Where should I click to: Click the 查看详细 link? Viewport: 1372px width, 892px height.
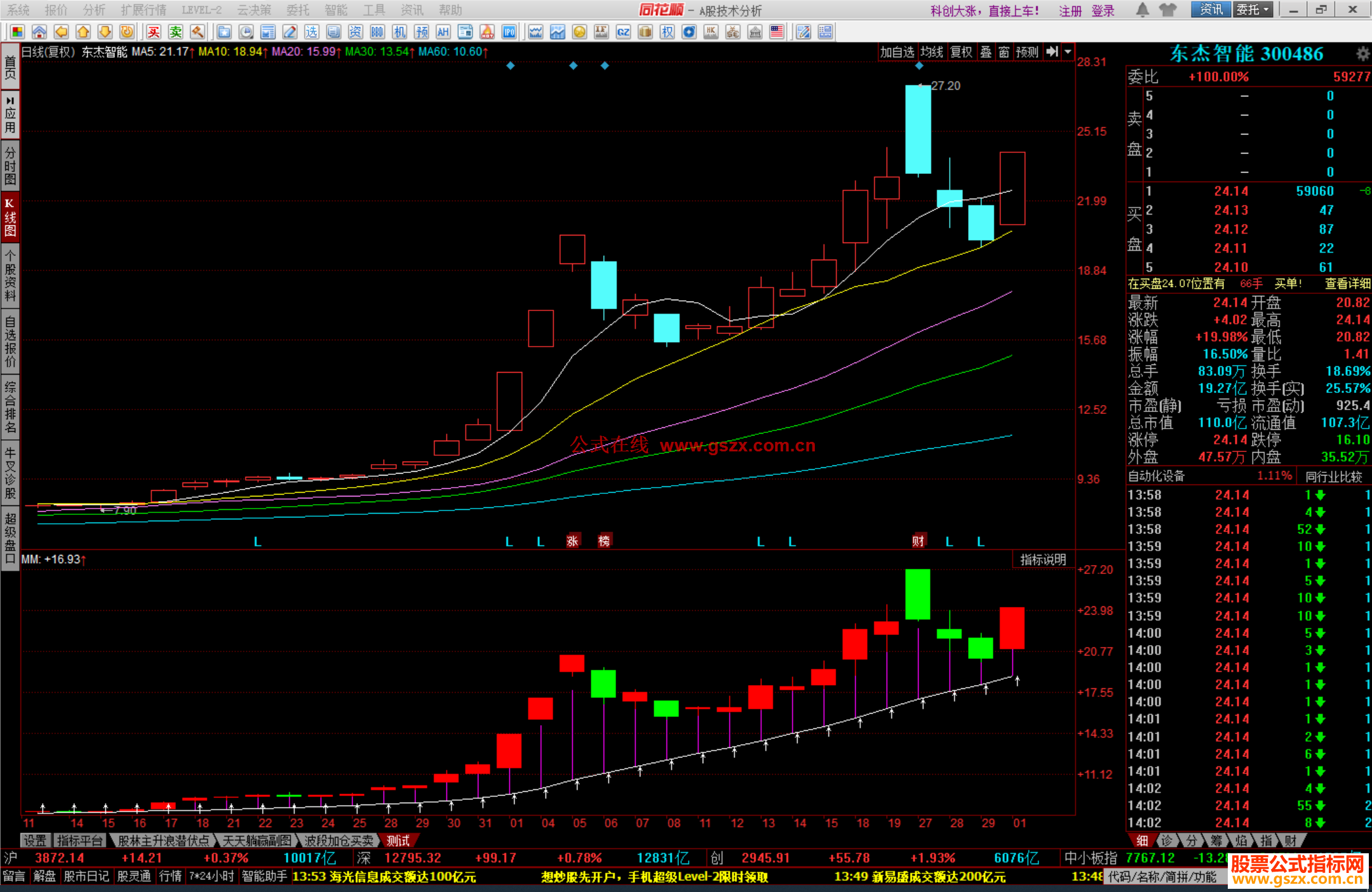coord(1347,284)
